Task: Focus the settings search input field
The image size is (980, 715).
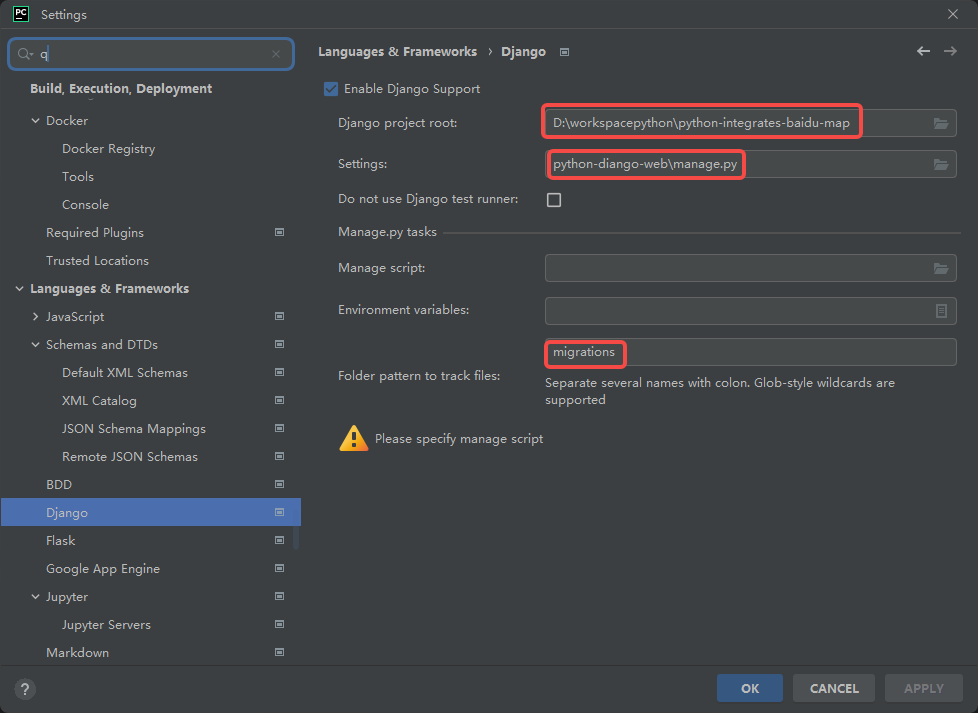Action: 151,54
